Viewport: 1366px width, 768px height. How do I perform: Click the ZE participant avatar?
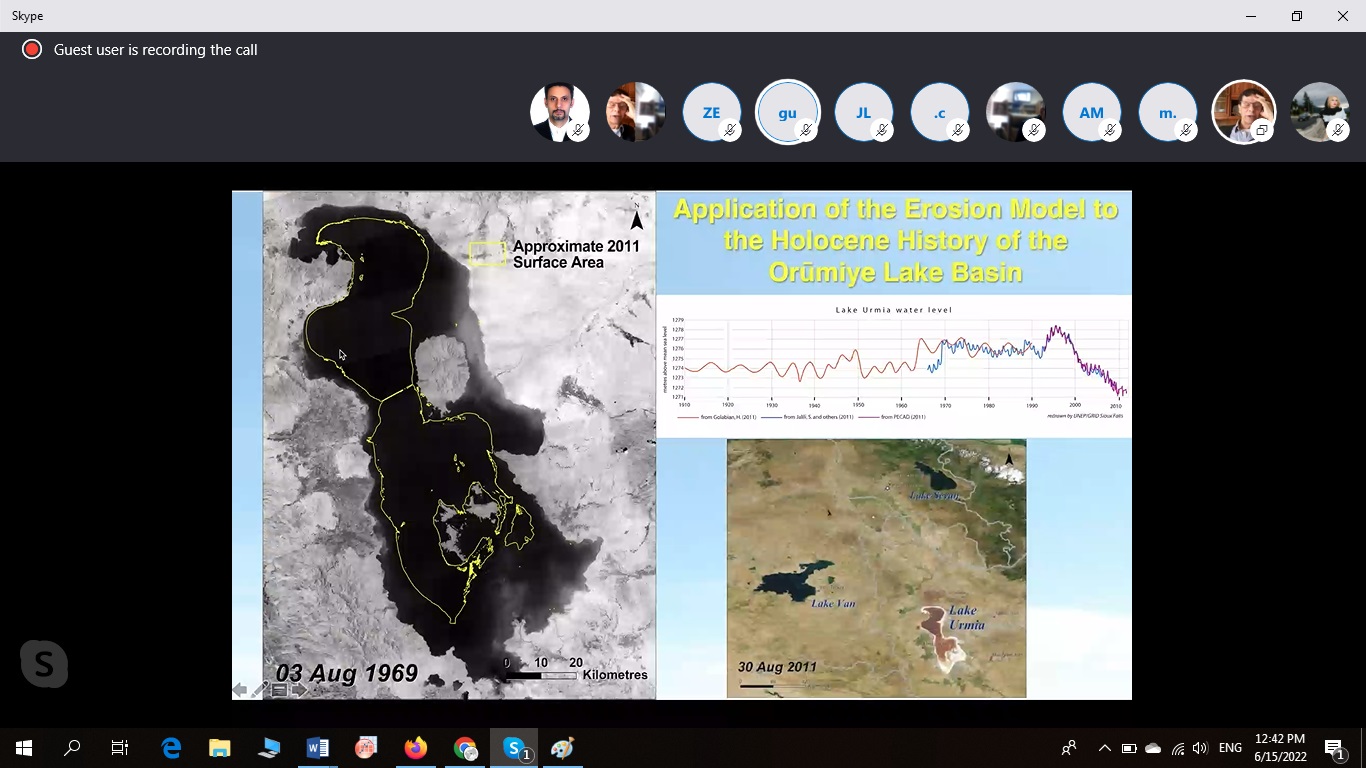tap(711, 112)
